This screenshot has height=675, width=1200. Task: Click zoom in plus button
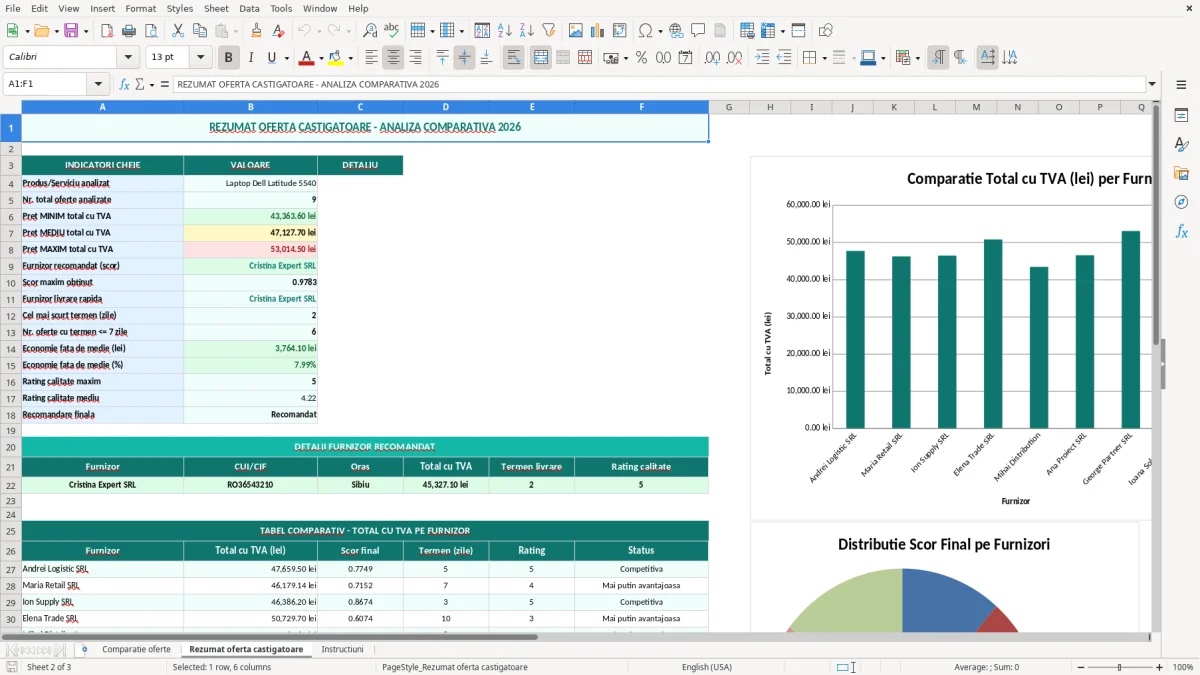pyautogui.click(x=1160, y=667)
